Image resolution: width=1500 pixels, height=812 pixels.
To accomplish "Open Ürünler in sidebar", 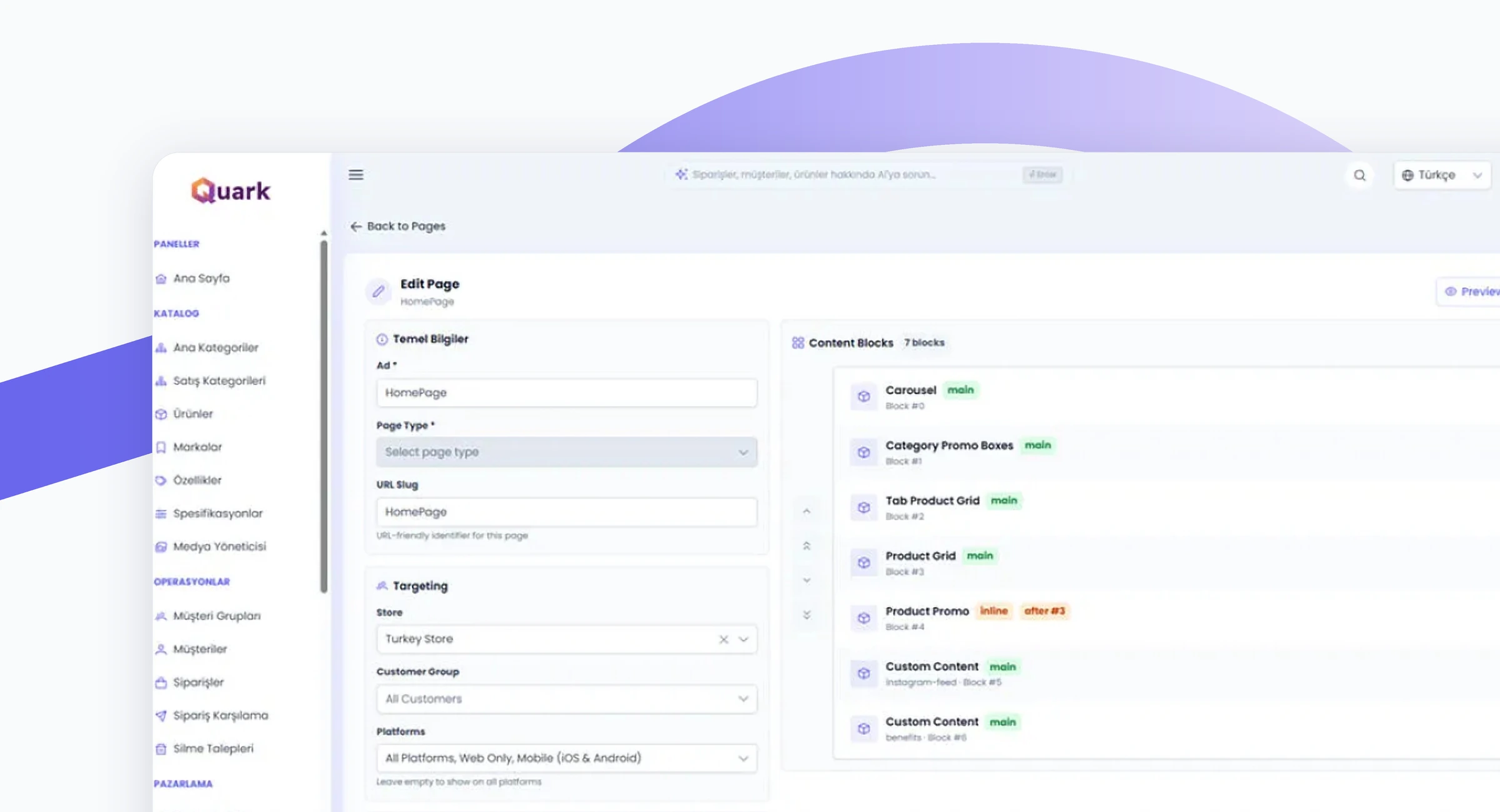I will pyautogui.click(x=184, y=413).
